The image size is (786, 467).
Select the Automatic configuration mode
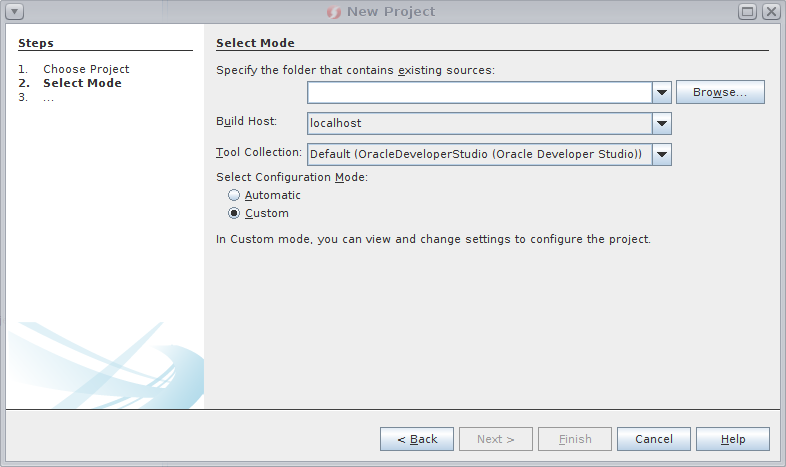234,196
